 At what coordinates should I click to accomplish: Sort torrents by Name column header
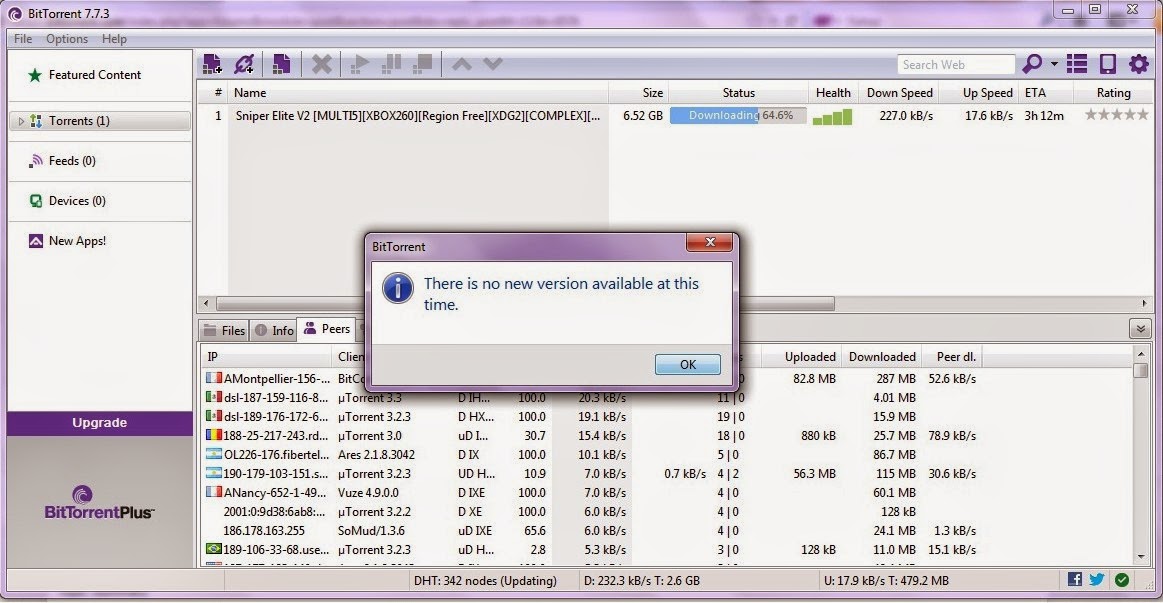(418, 93)
